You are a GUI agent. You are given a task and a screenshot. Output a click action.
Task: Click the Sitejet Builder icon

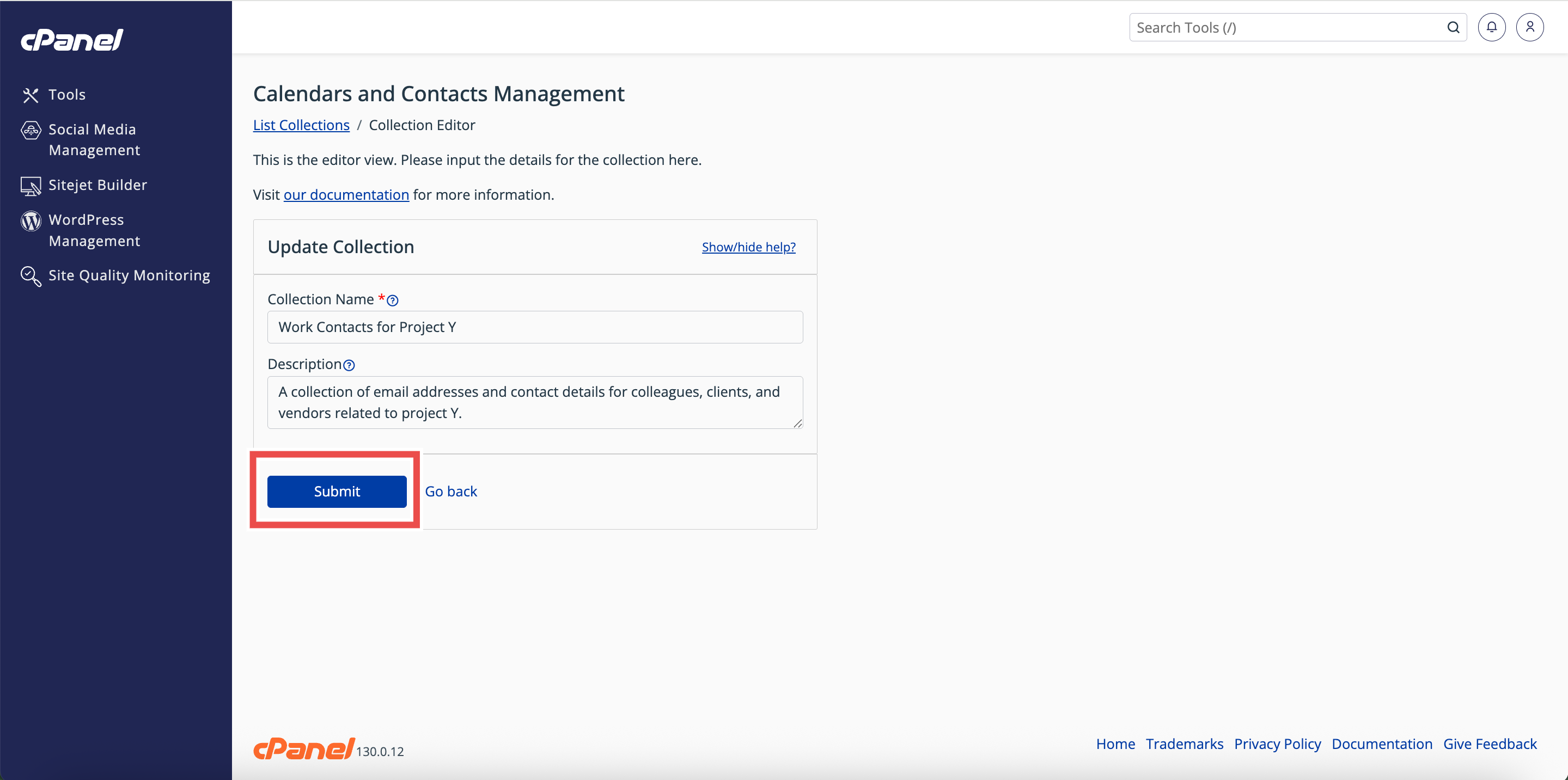[x=30, y=186]
